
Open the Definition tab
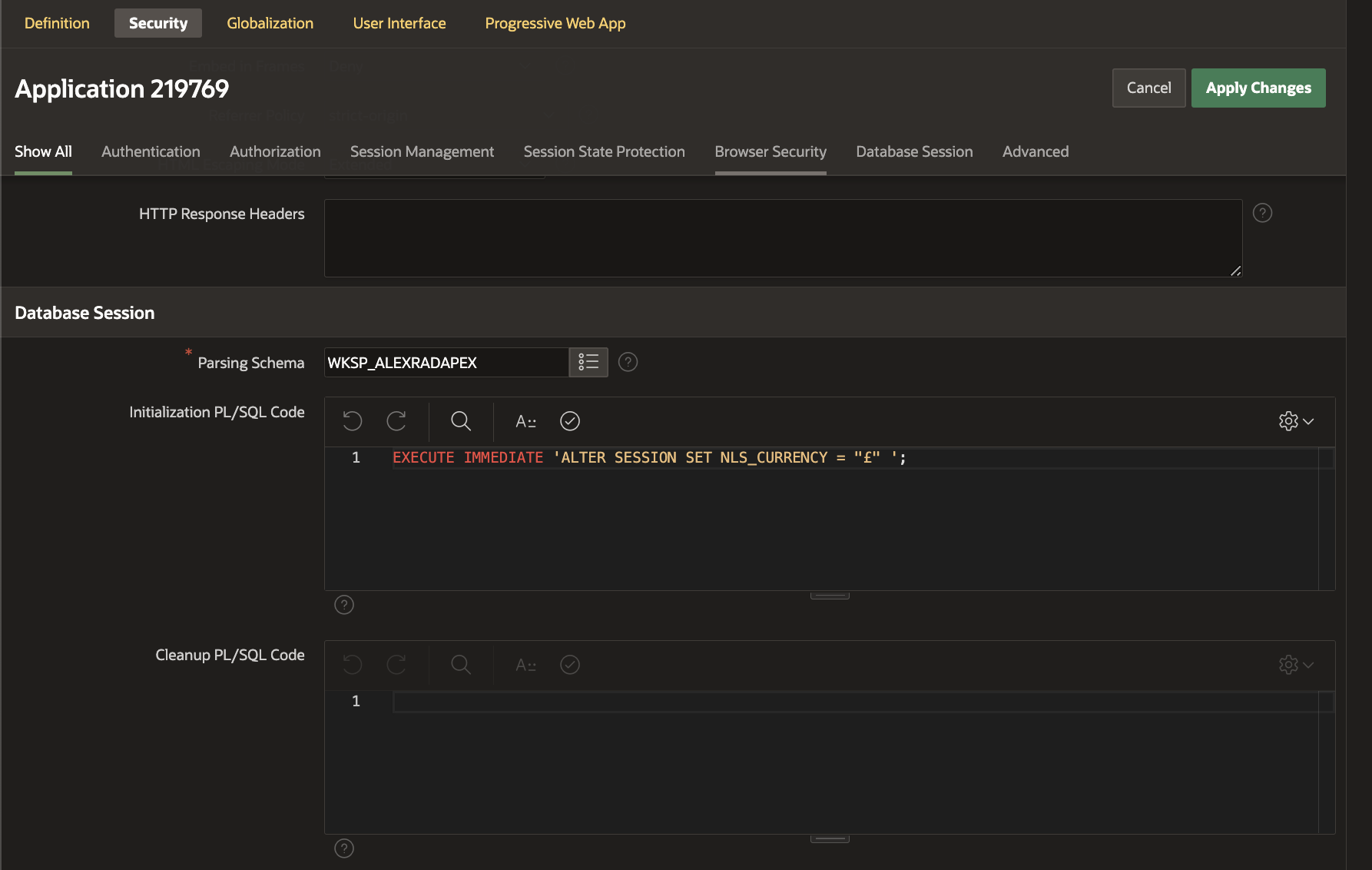(57, 23)
